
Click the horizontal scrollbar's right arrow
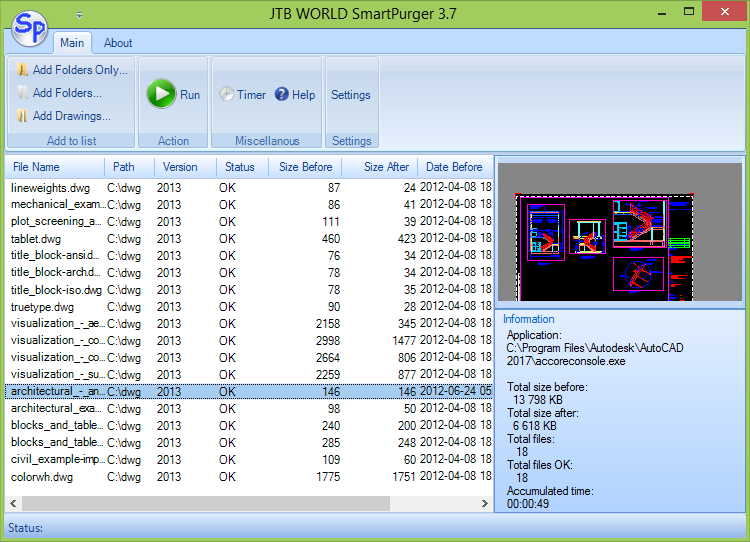pyautogui.click(x=483, y=504)
